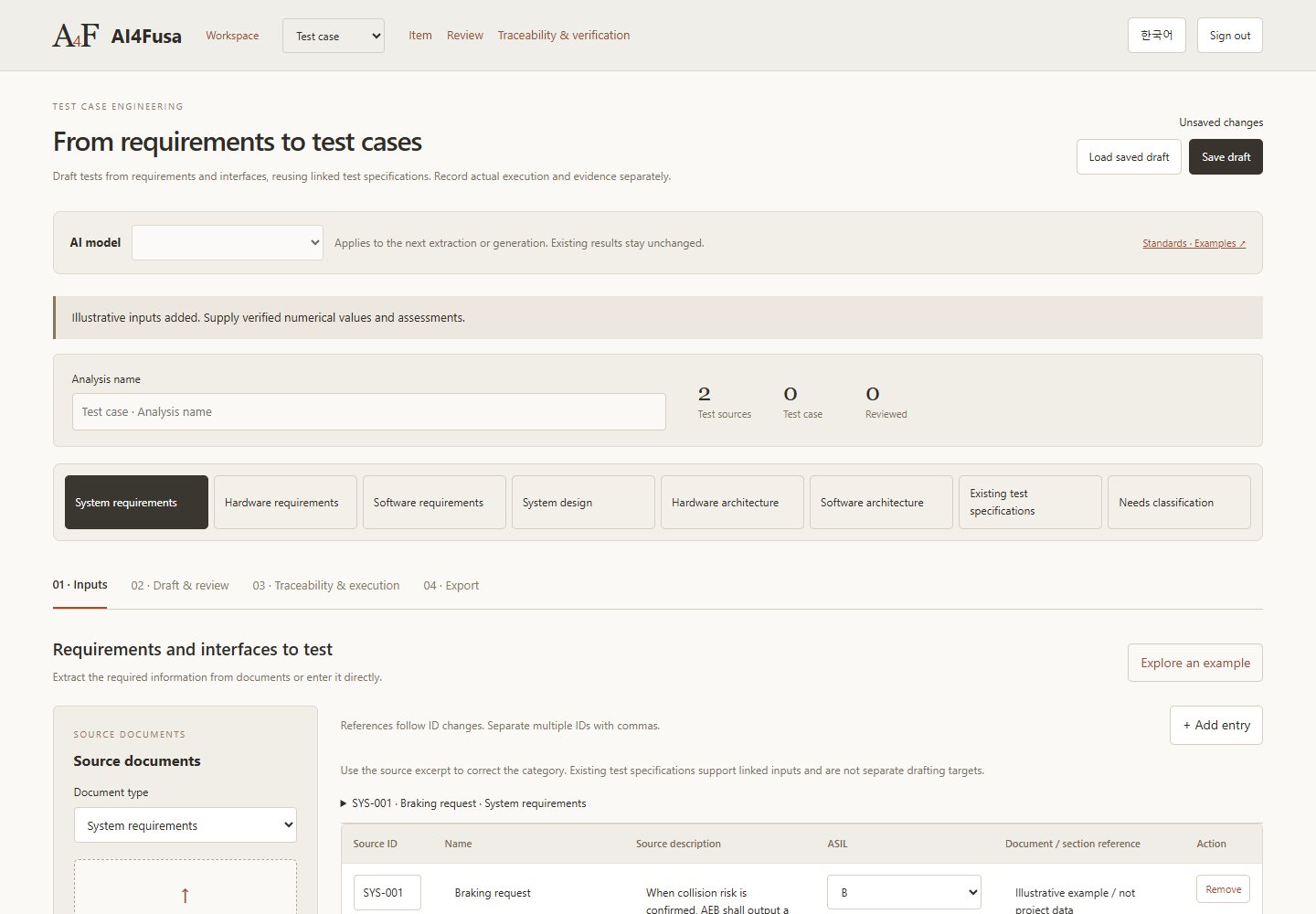This screenshot has width=1316, height=914.
Task: Click the + Add entry button
Action: 1216,726
